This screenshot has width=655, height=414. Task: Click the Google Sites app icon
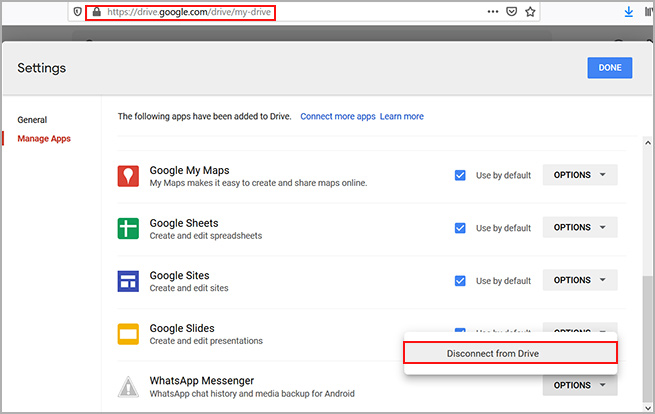point(128,281)
